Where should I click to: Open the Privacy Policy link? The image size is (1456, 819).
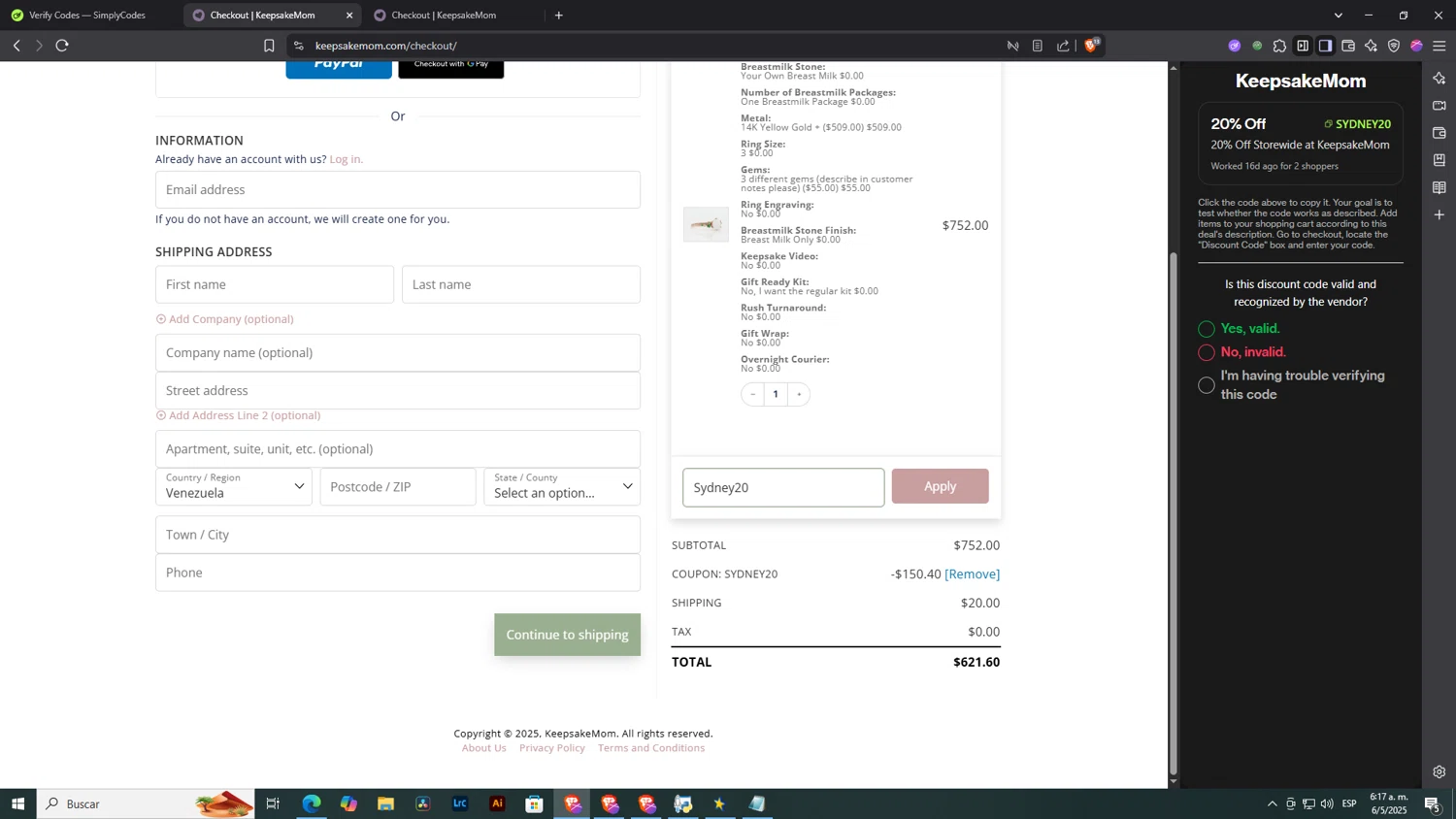tap(552, 748)
